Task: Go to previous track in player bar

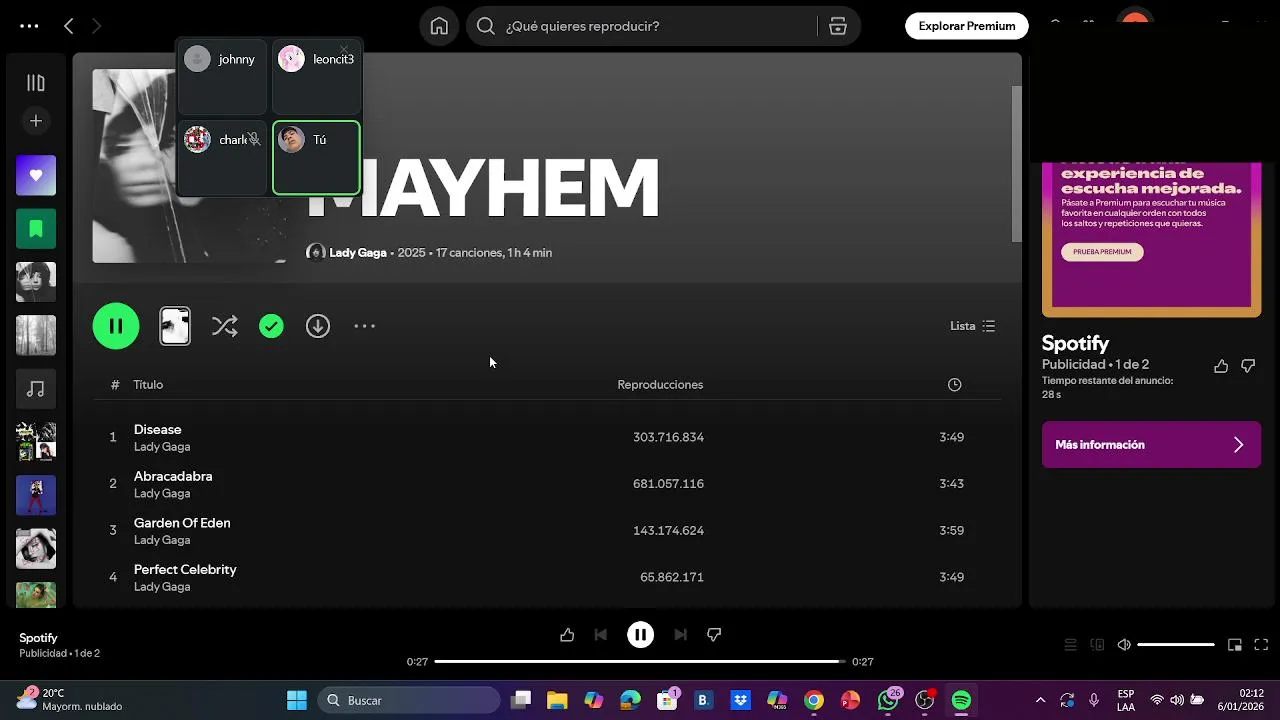Action: (x=601, y=635)
